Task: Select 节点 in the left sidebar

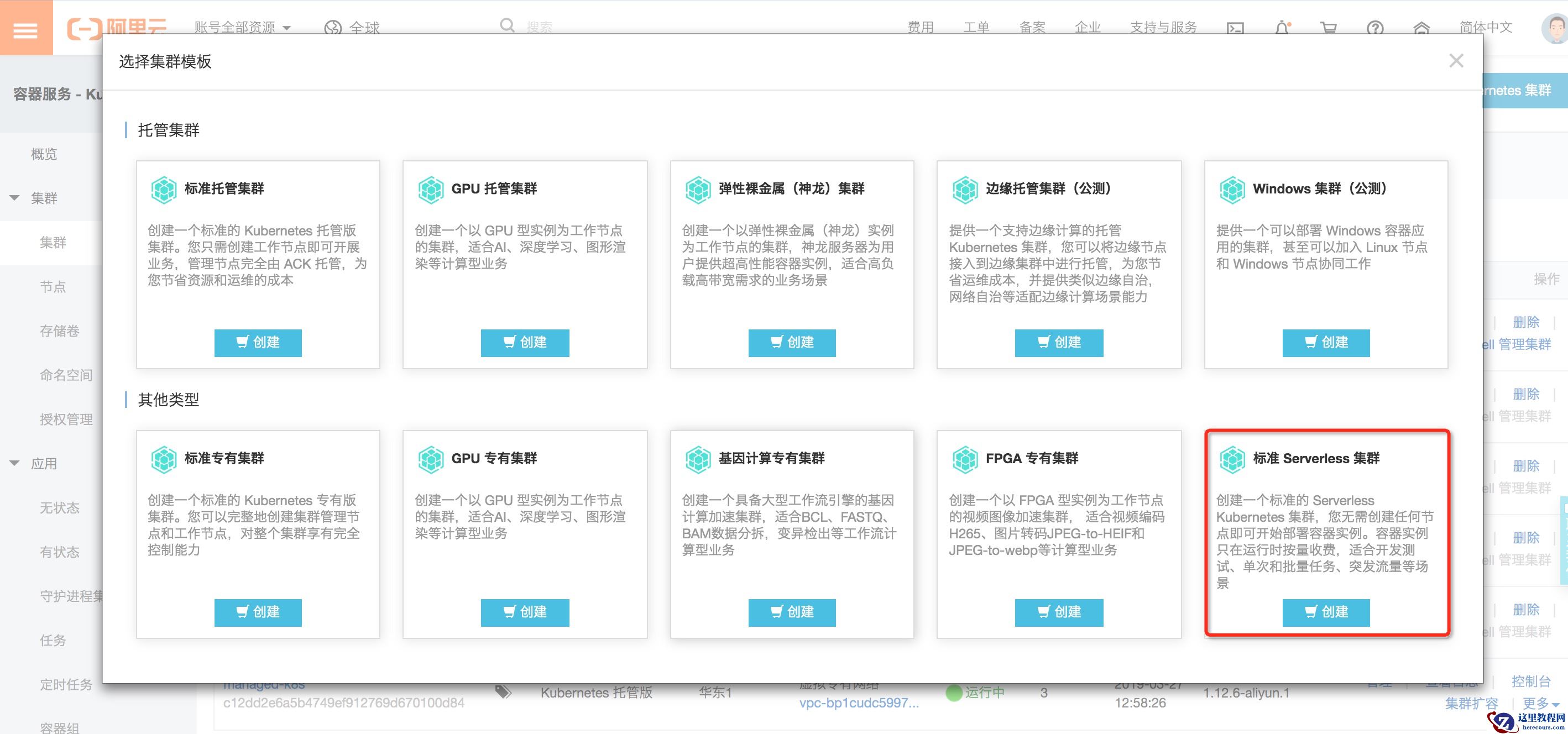Action: [53, 287]
